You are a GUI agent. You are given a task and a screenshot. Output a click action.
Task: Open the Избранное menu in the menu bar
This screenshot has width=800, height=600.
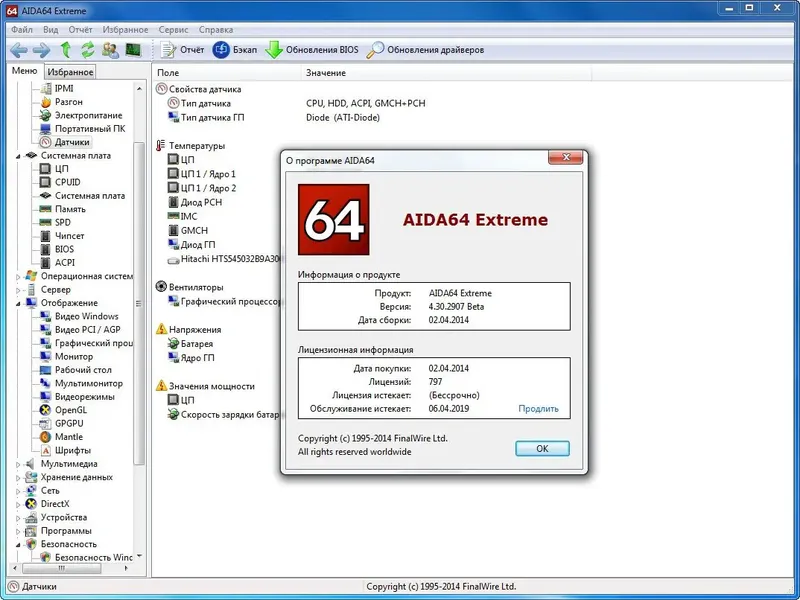coord(125,30)
